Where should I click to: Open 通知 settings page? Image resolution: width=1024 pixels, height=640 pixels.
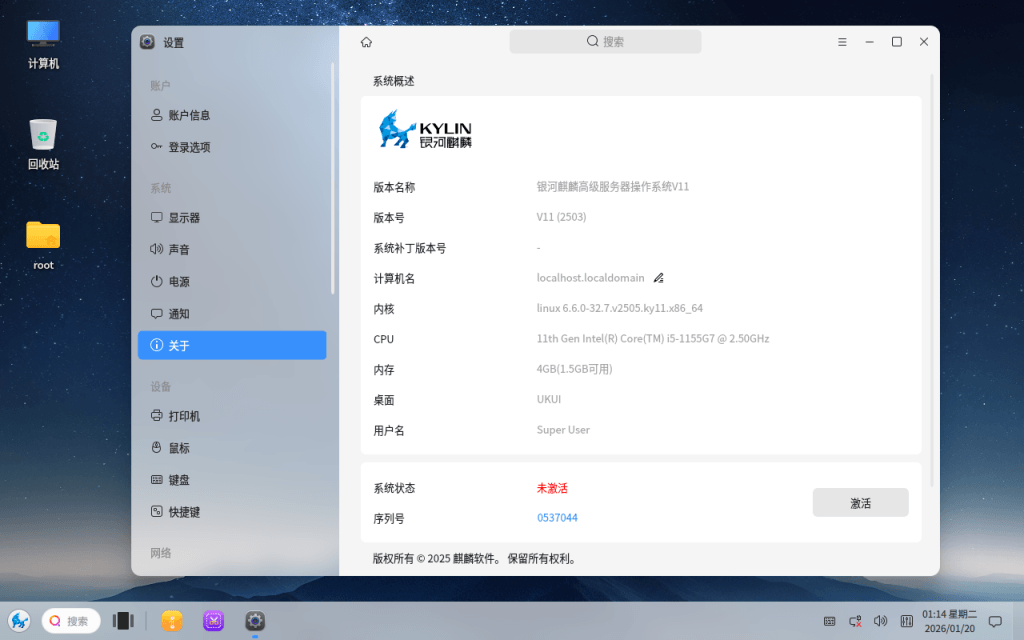232,313
